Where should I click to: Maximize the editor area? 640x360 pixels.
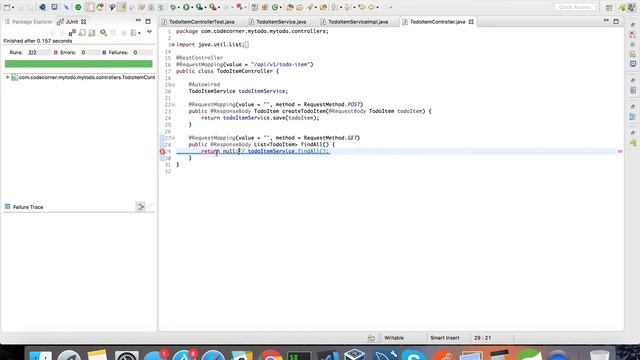(616, 21)
